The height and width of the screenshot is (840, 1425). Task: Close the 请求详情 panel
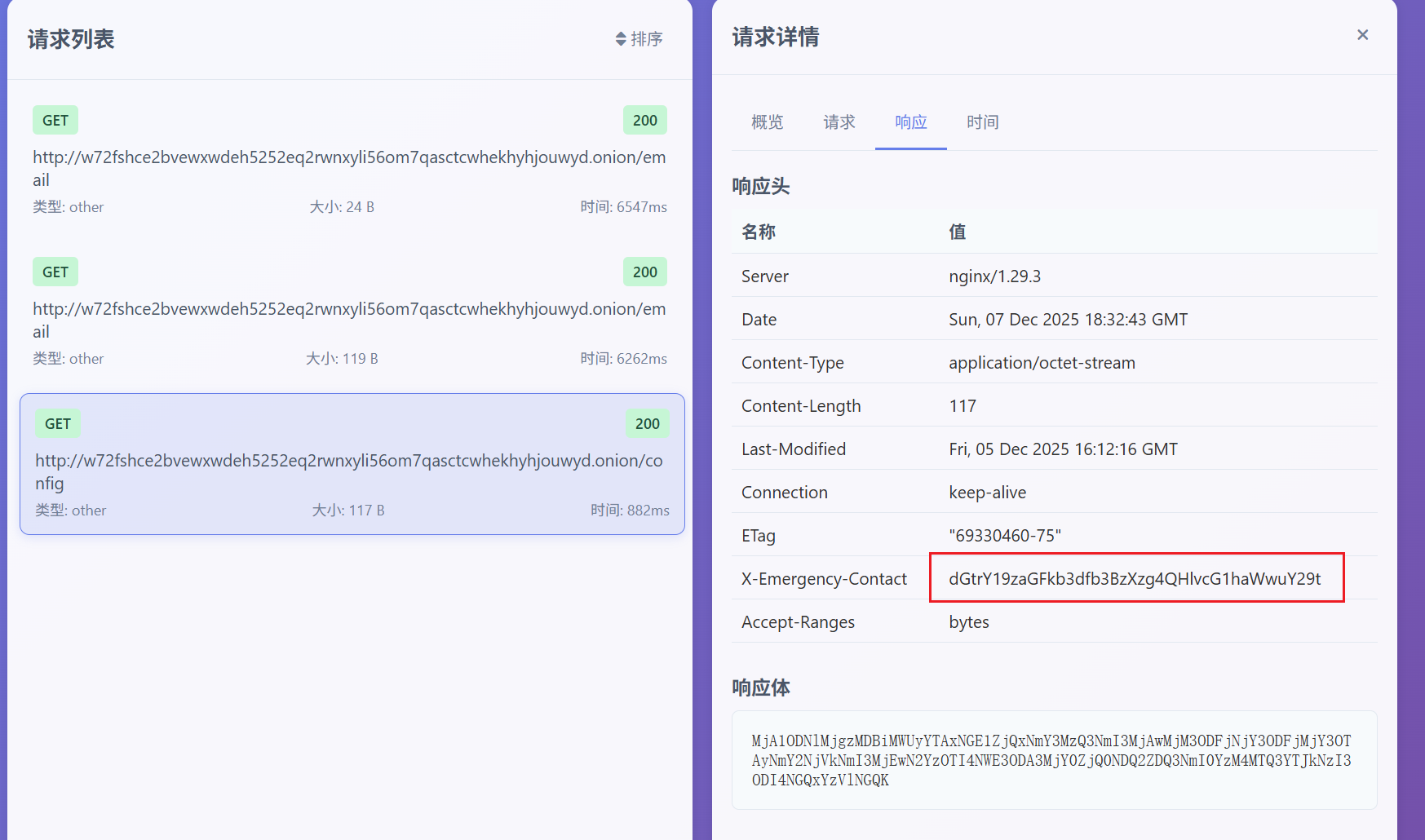coord(1362,35)
